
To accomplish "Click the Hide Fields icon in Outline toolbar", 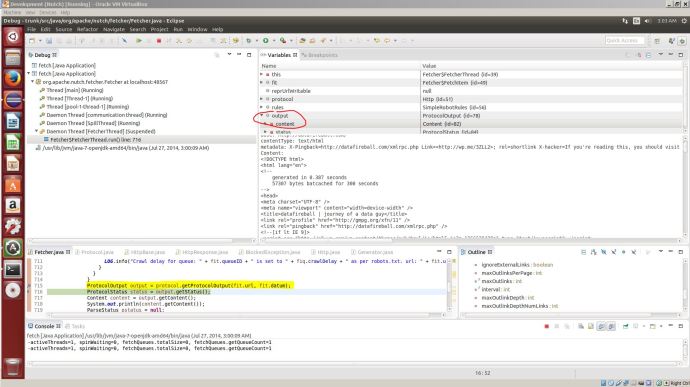I will click(x=604, y=252).
